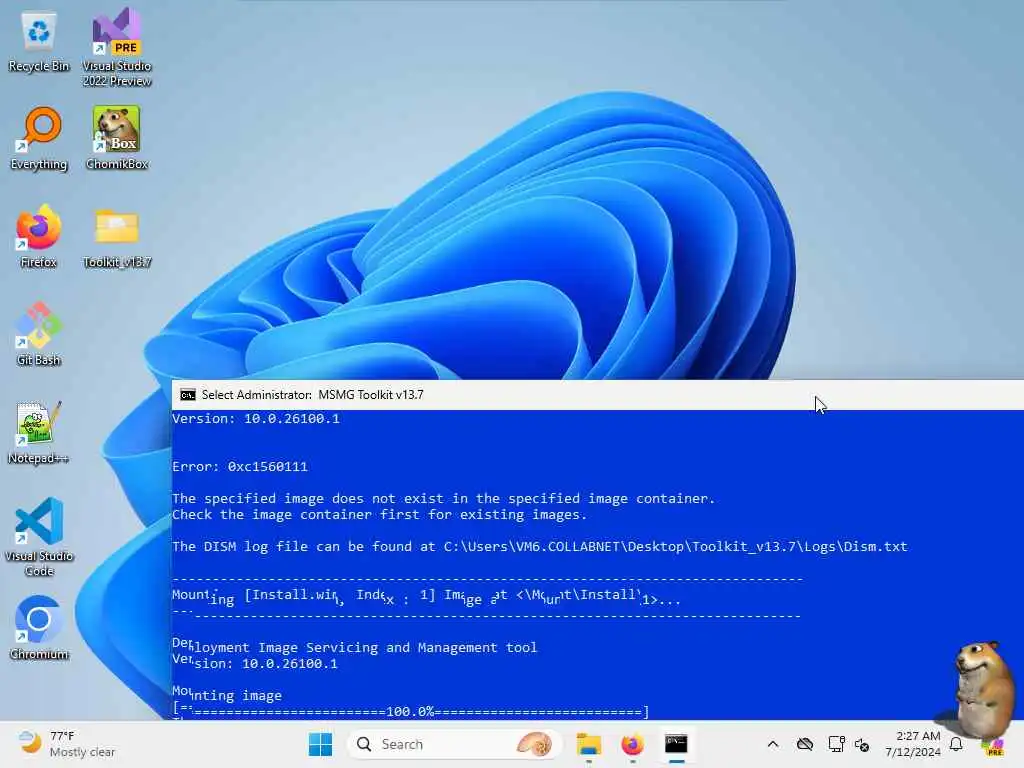Open the notifications bell icon
The height and width of the screenshot is (768, 1024).
(x=956, y=744)
